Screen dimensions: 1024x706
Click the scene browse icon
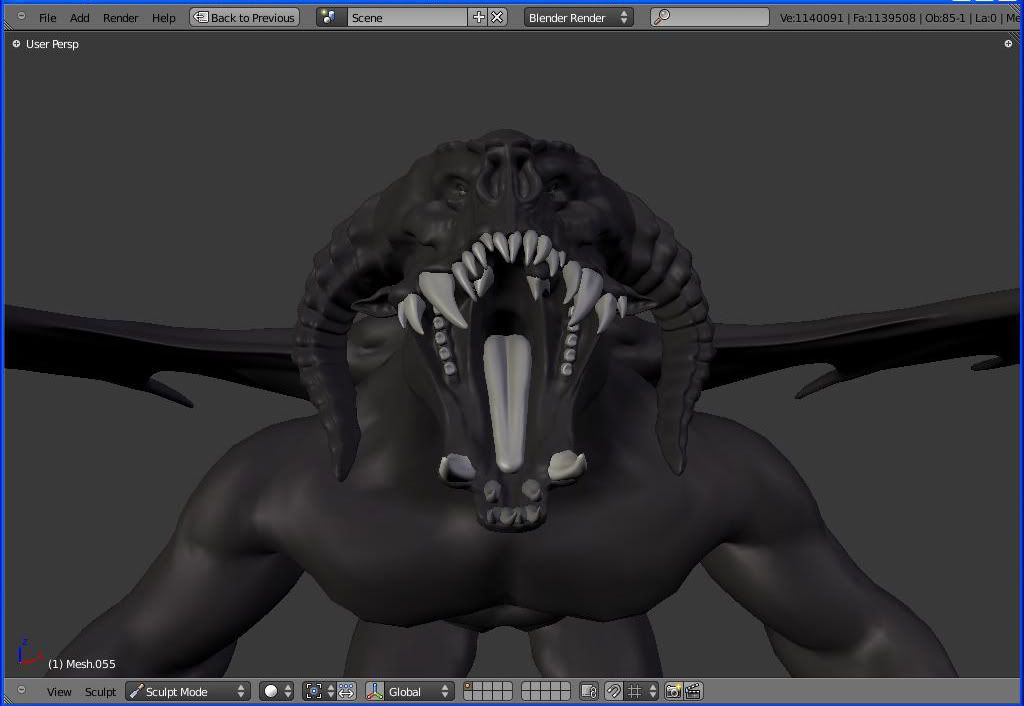(x=330, y=17)
